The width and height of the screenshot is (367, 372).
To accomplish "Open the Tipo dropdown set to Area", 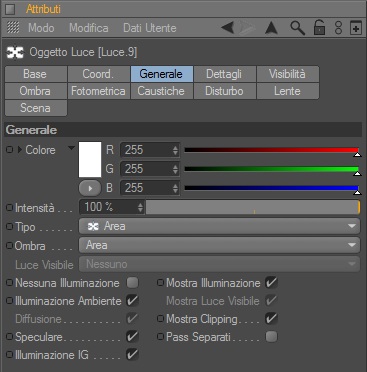I will [219, 226].
